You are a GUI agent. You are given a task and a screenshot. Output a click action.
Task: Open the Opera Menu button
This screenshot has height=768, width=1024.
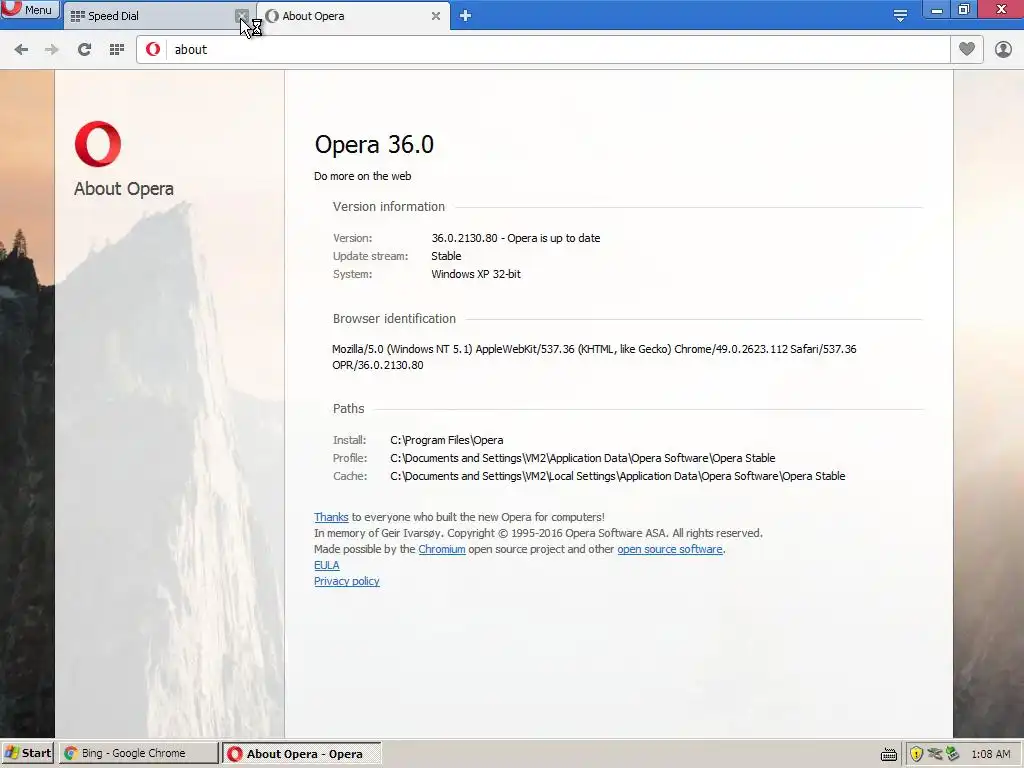(29, 9)
